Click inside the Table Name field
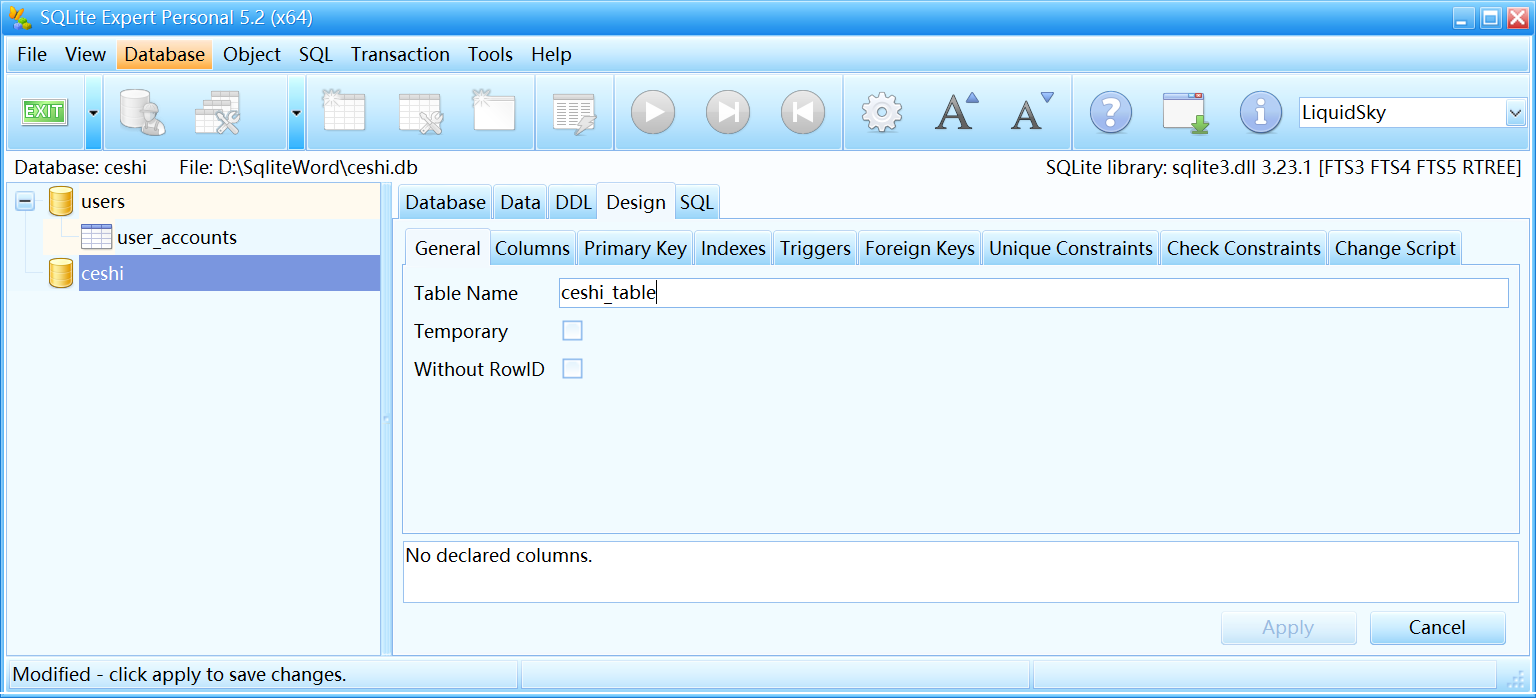Screen dimensions: 1536x698 [x=900, y=292]
